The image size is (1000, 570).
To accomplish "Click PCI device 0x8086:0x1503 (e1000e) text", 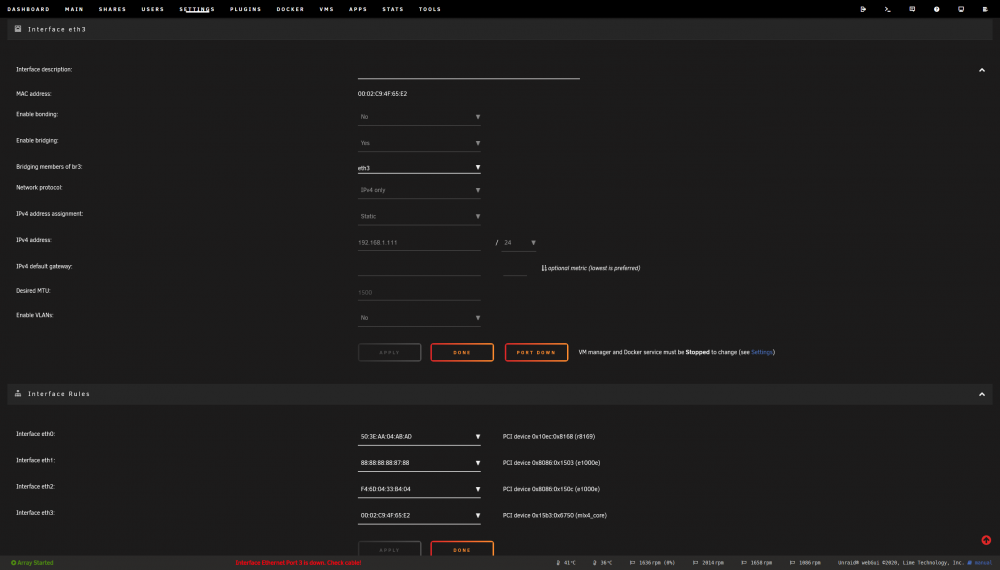I will pos(551,463).
